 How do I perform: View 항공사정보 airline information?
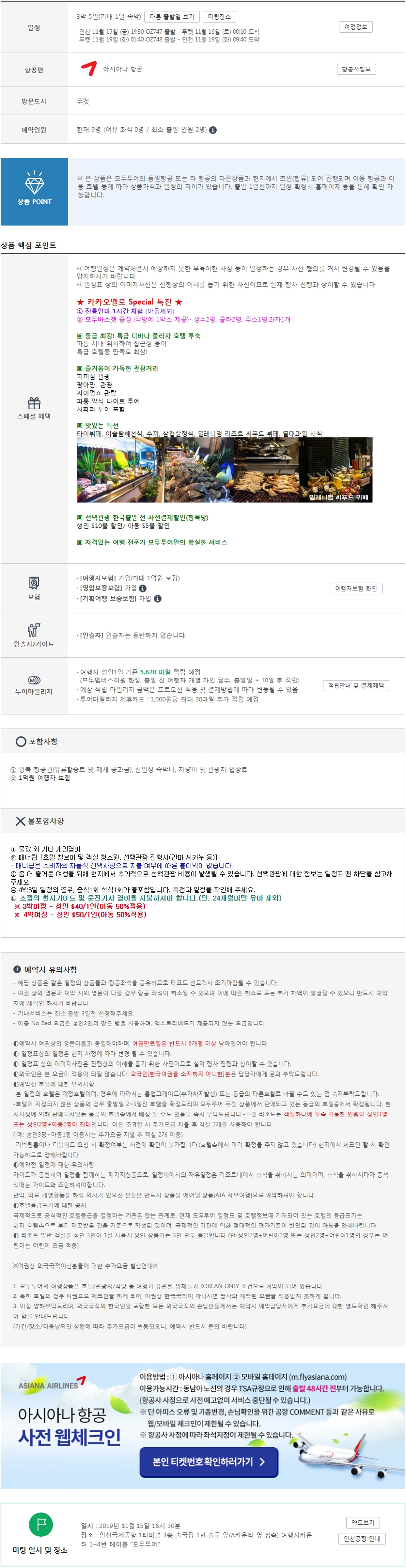point(356,69)
